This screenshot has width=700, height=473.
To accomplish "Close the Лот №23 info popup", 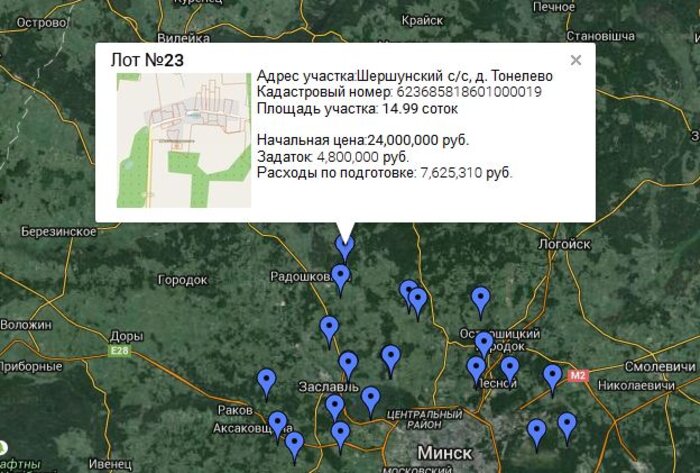I will pos(576,60).
